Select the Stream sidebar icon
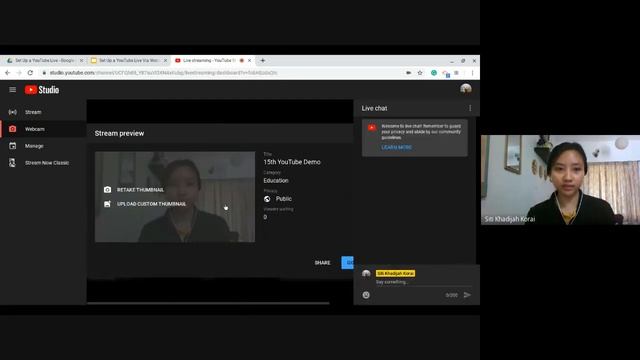 [13, 112]
